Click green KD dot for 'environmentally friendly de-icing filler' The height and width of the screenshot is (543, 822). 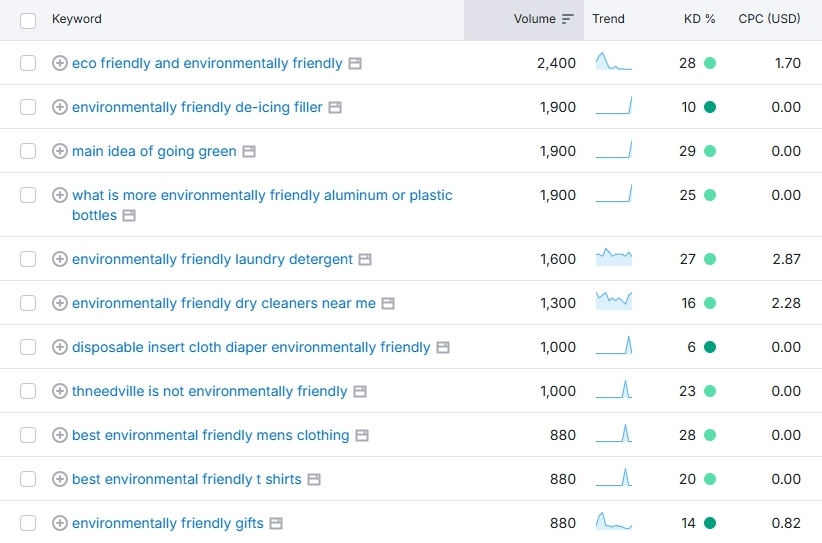[710, 107]
